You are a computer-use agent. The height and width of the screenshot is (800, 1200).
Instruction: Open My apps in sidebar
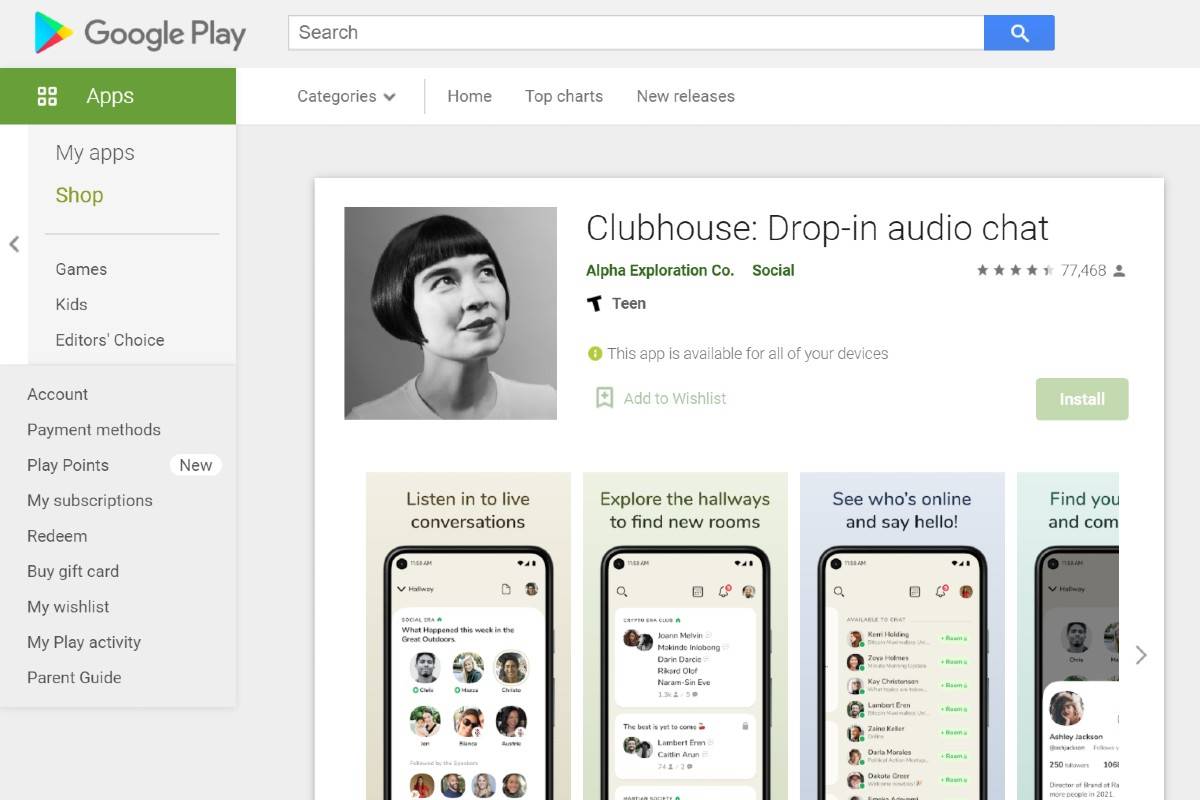95,153
